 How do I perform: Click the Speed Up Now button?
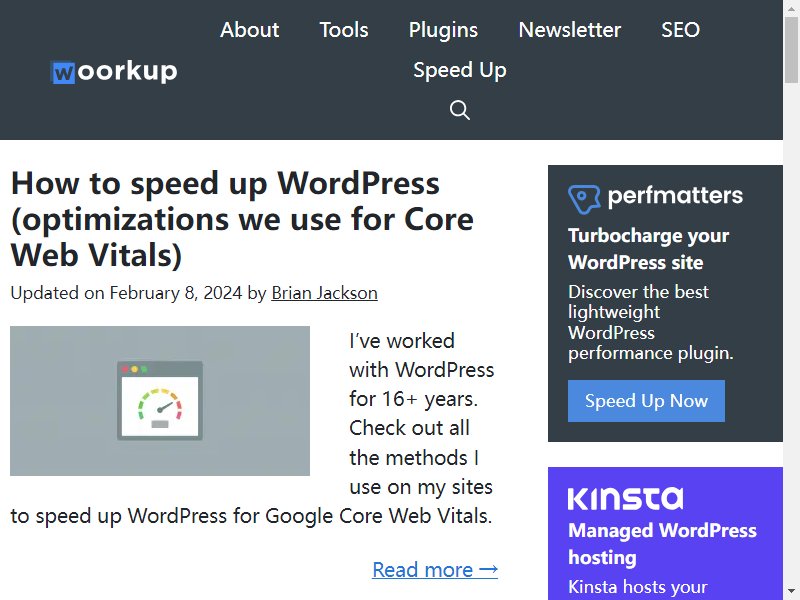646,401
